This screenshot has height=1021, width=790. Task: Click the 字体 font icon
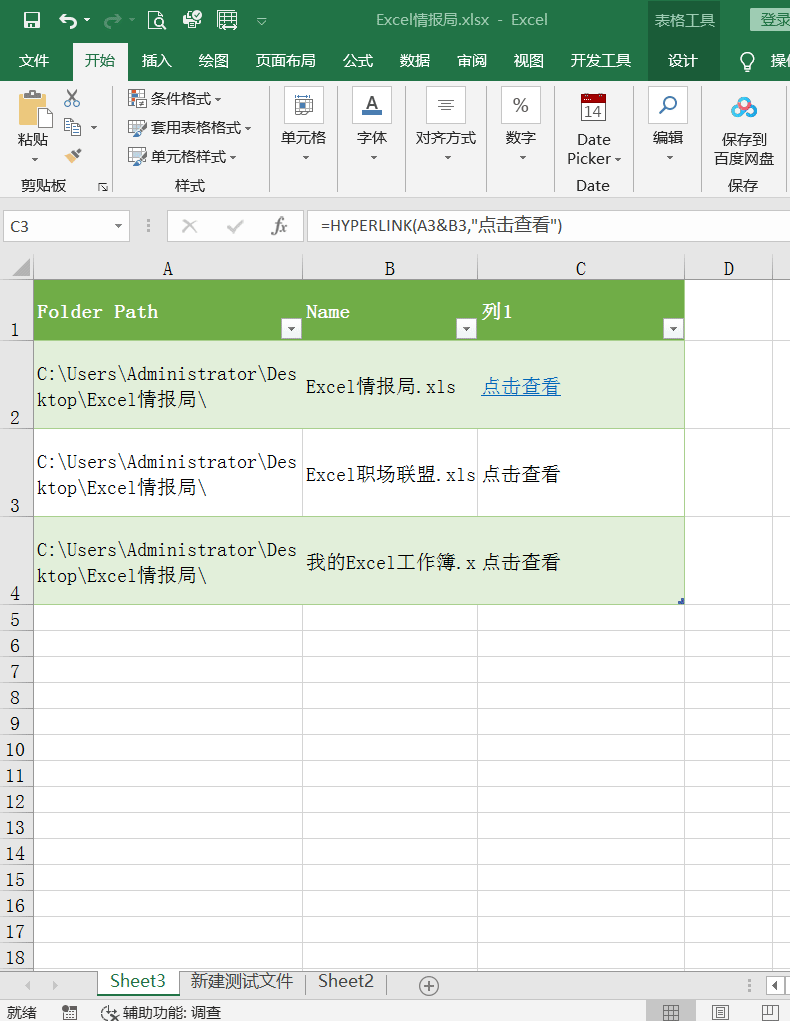[372, 105]
